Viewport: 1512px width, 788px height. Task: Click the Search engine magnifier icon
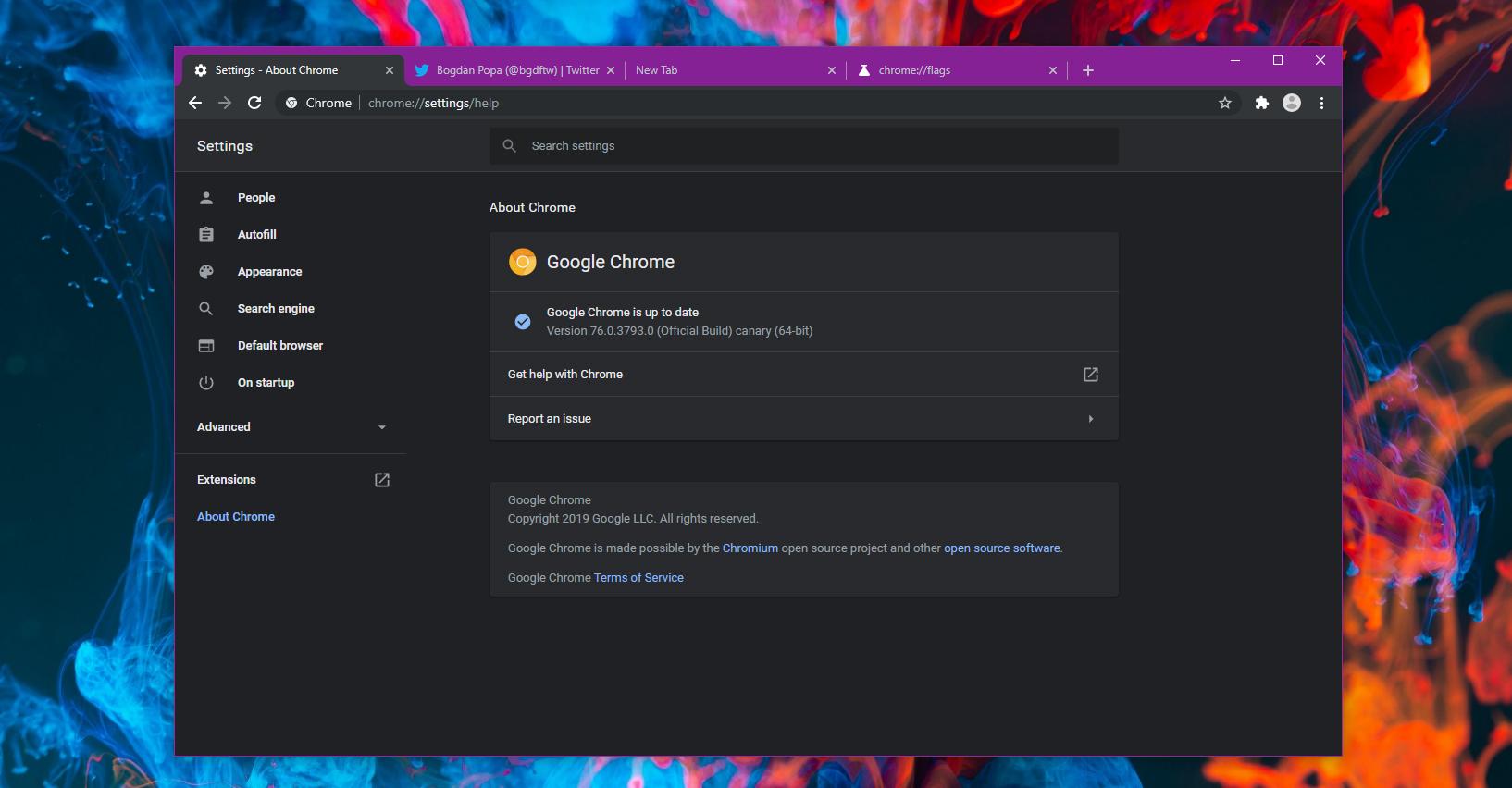206,309
